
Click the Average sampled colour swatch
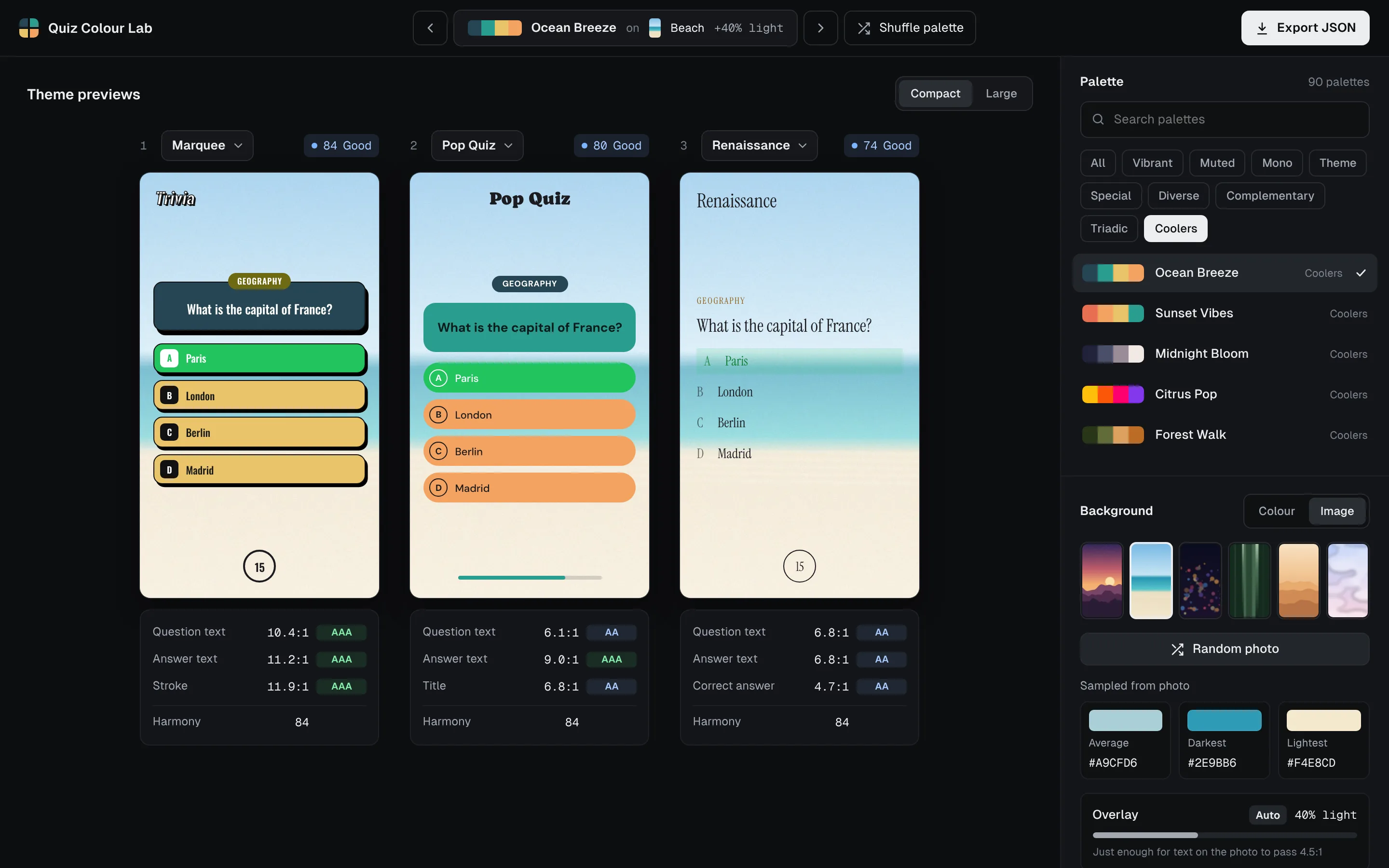pyautogui.click(x=1125, y=720)
